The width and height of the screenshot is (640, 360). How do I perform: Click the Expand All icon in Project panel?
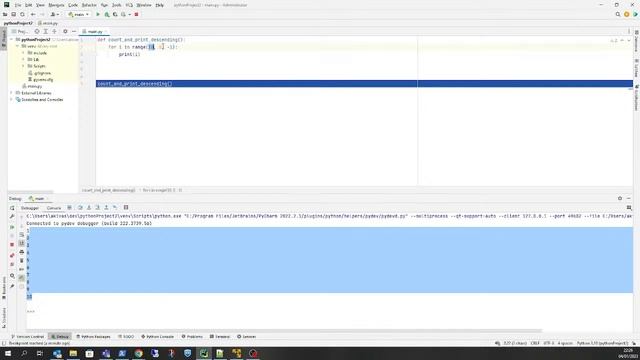click(45, 31)
